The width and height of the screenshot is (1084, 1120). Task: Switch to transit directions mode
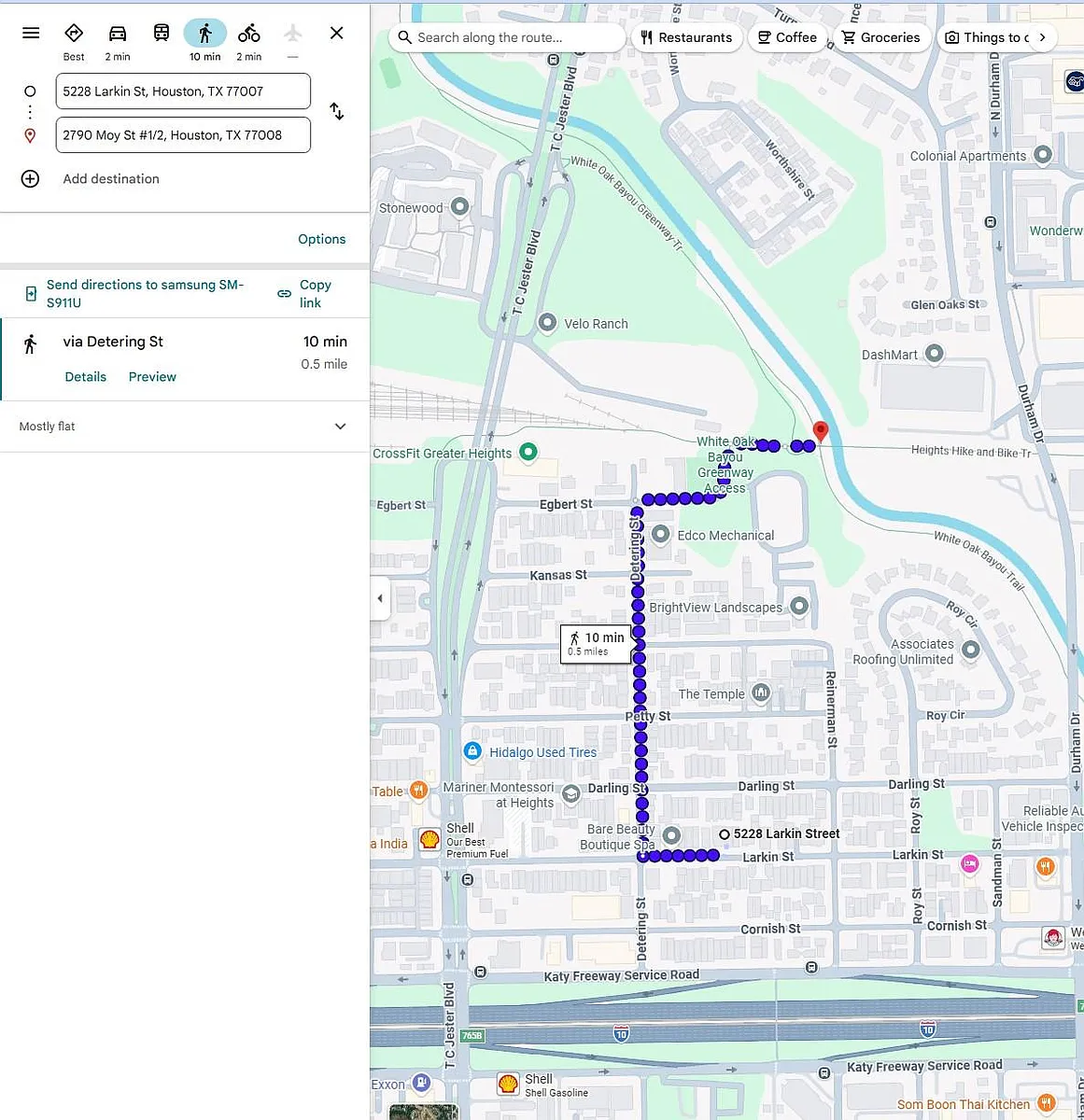pyautogui.click(x=162, y=34)
